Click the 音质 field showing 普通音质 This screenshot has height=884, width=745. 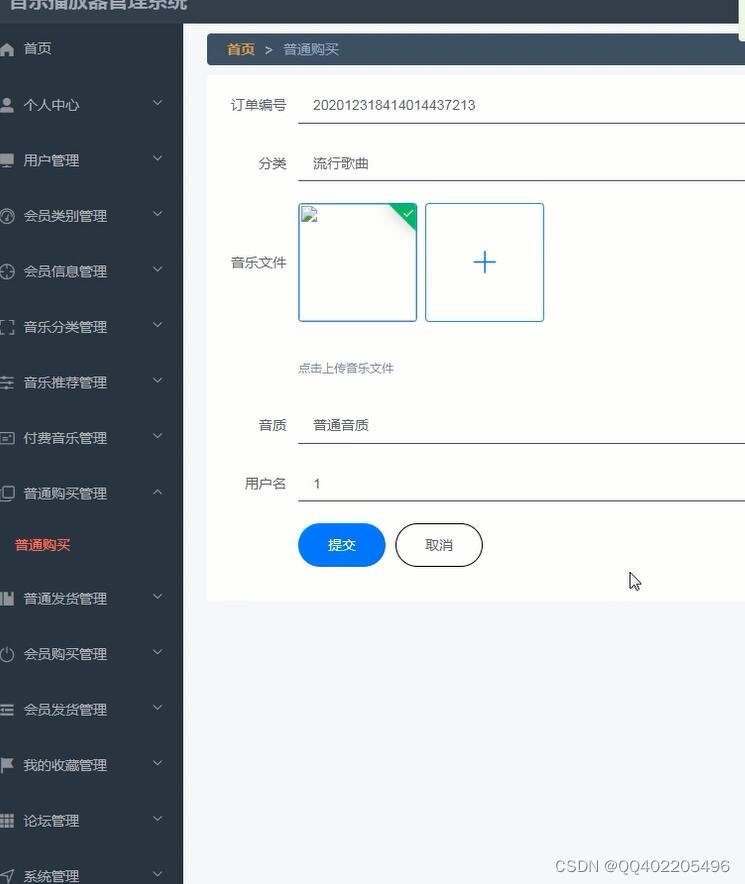point(522,426)
